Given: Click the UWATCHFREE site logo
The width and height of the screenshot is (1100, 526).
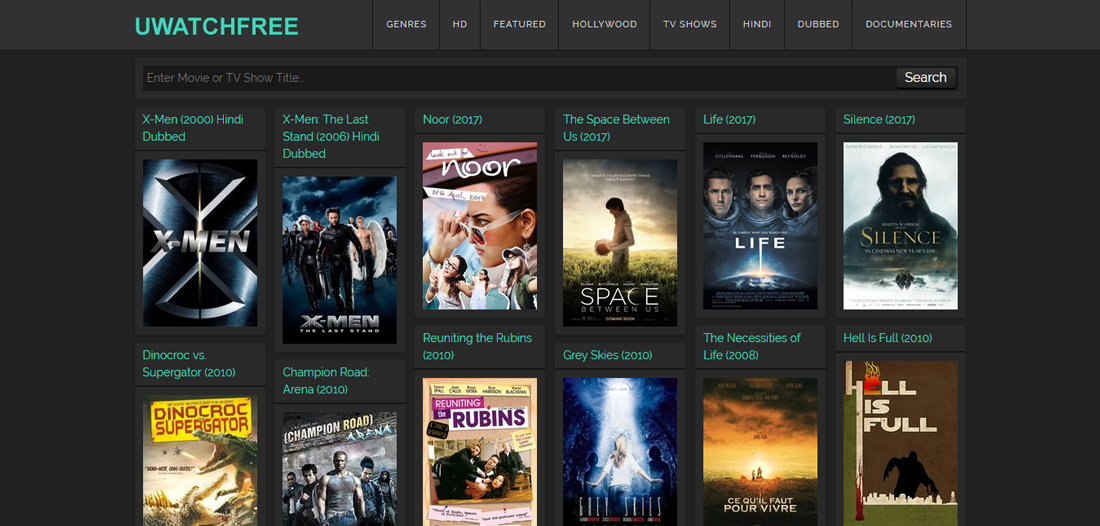Looking at the screenshot, I should (x=217, y=26).
